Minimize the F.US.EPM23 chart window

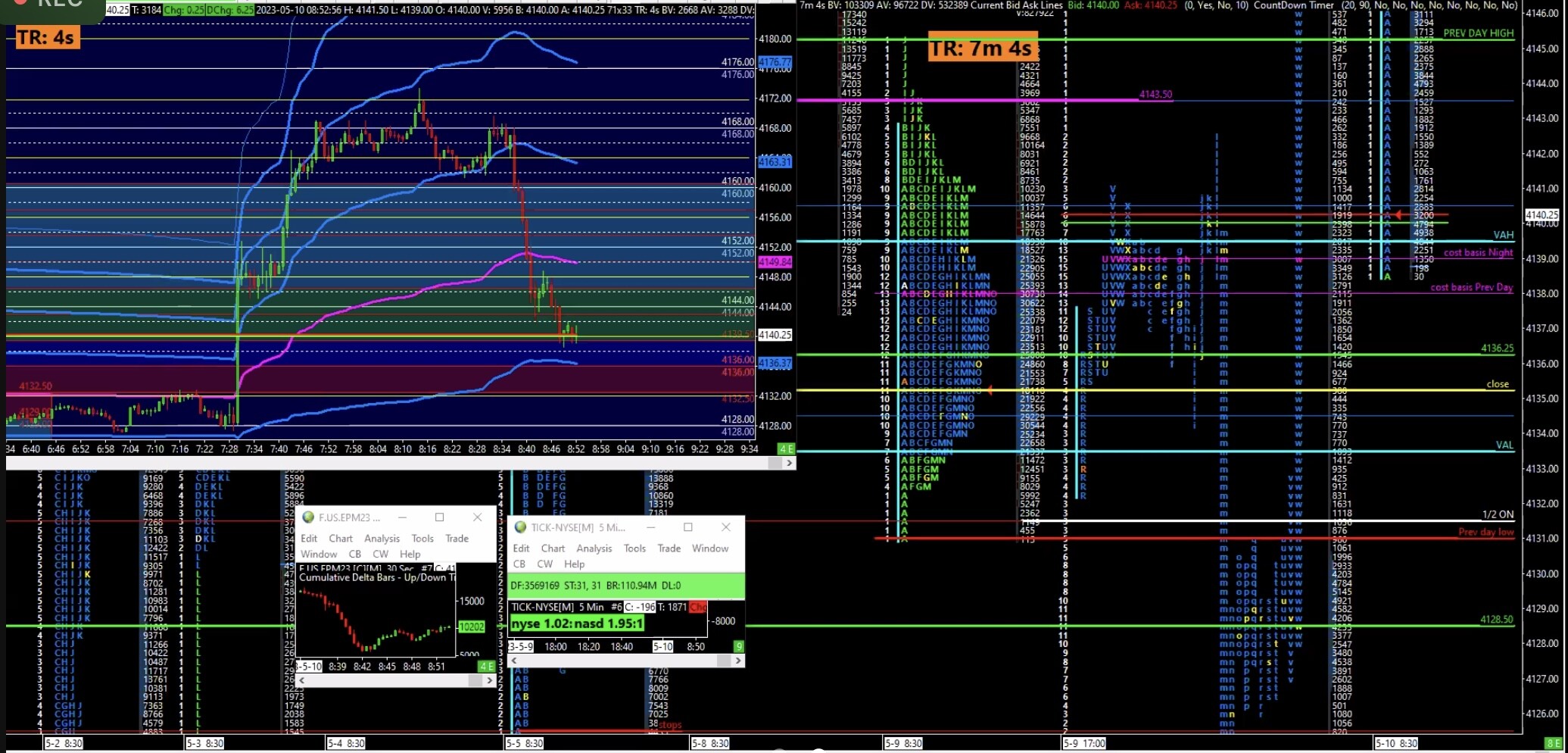pos(403,517)
